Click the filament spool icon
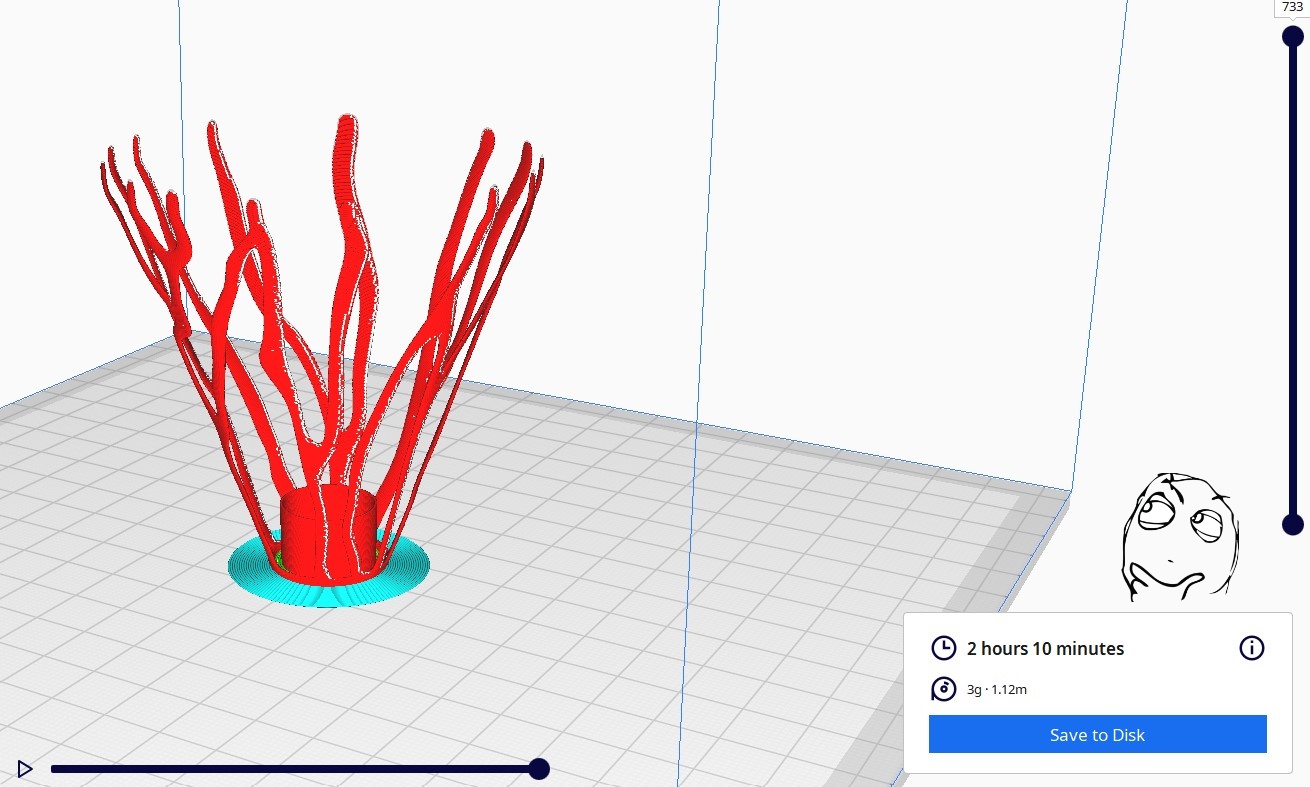The width and height of the screenshot is (1310, 787). point(943,689)
